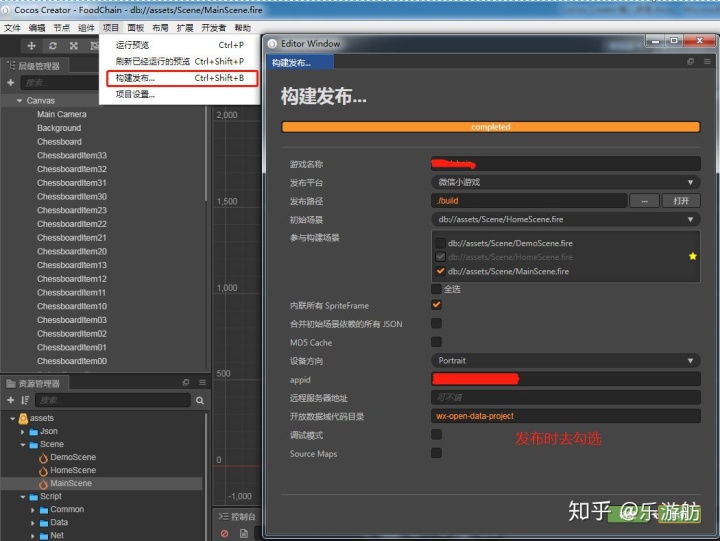Check the 全选 select-all checkbox
Viewport: 720px width, 541px height.
(436, 289)
